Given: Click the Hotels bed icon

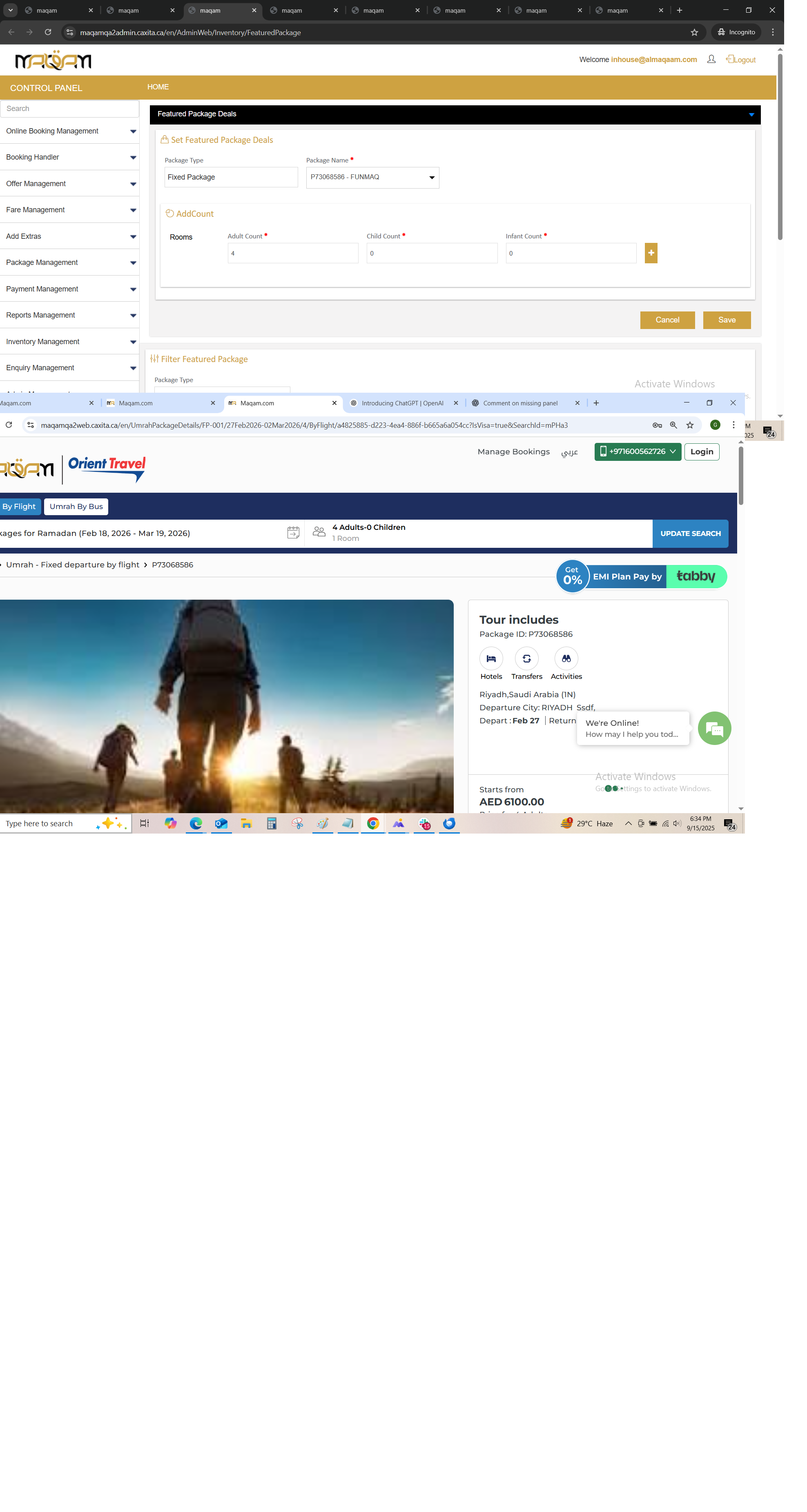Looking at the screenshot, I should pos(491,658).
